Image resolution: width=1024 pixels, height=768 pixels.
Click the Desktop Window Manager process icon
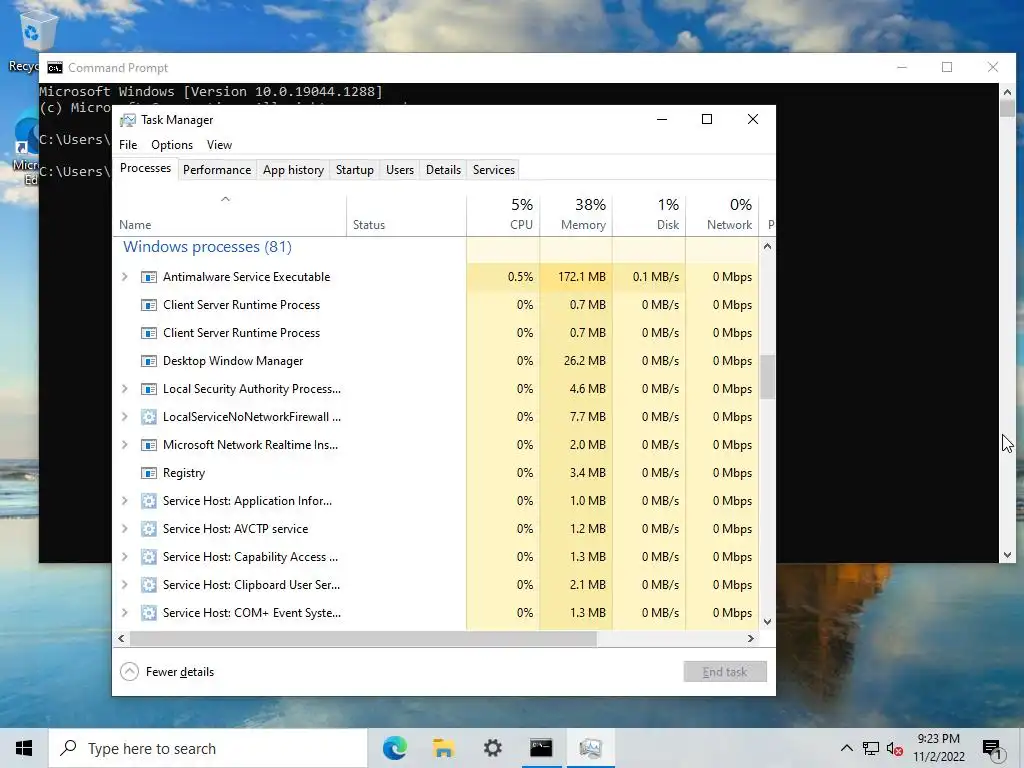(149, 361)
